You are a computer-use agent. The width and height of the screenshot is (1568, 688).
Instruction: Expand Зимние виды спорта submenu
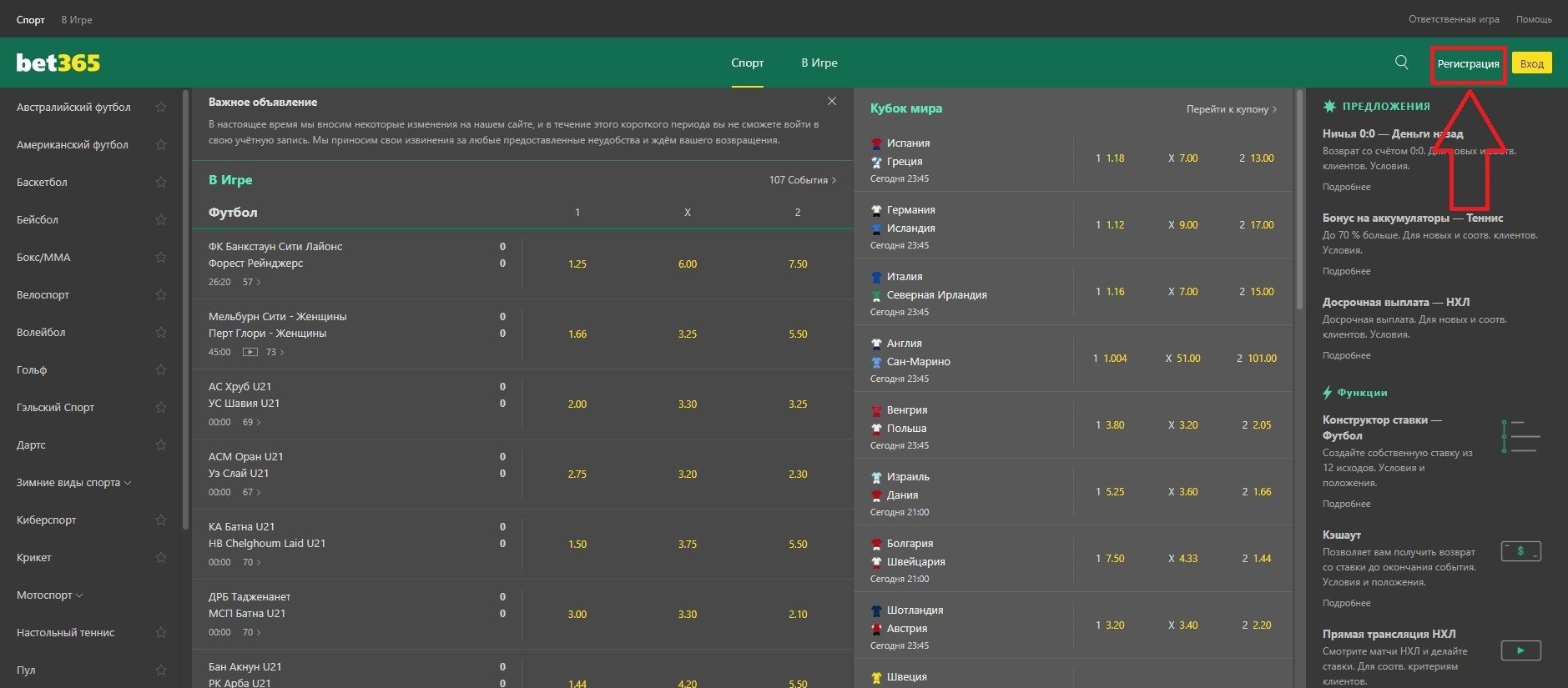pos(73,483)
